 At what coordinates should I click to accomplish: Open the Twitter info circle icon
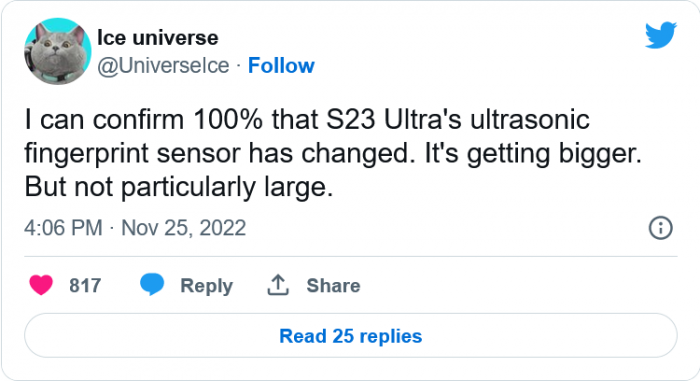[x=660, y=228]
